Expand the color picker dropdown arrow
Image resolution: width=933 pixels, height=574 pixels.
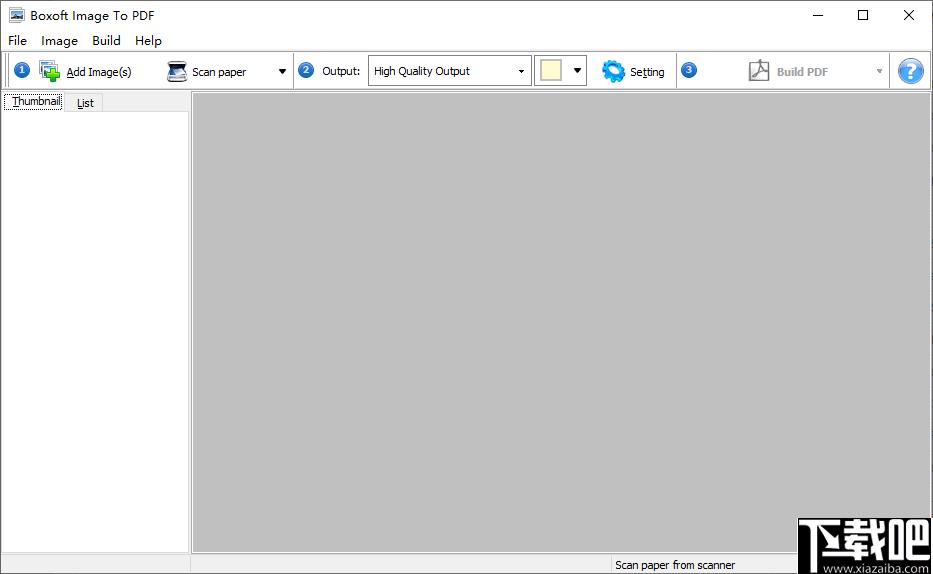pos(577,71)
